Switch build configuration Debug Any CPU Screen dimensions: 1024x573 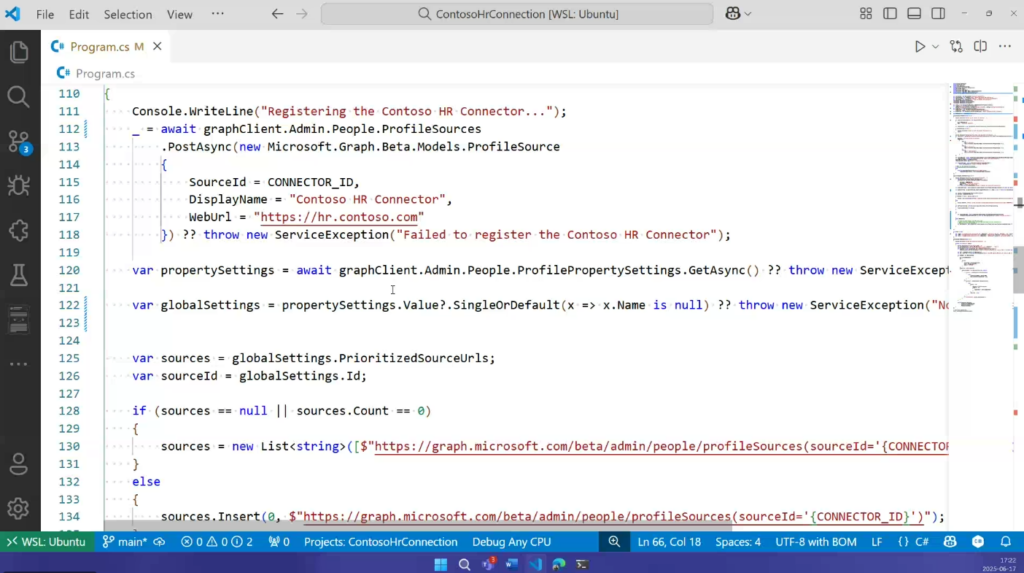(511, 542)
